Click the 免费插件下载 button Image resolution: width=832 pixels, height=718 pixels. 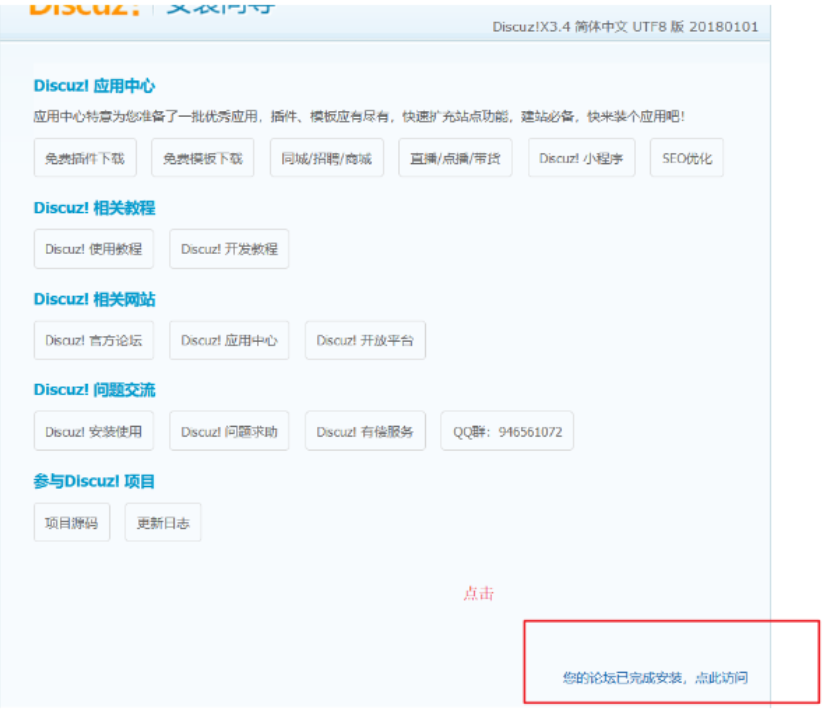85,158
